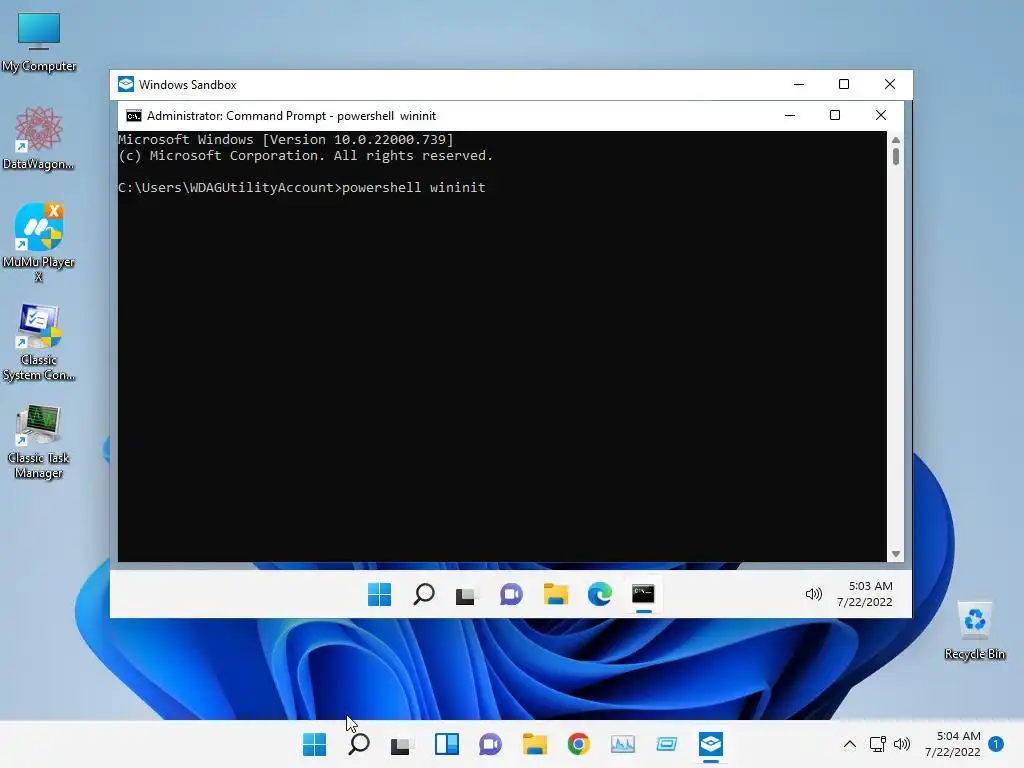1024x768 pixels.
Task: Minimize the Windows Sandbox window
Action: (x=799, y=84)
